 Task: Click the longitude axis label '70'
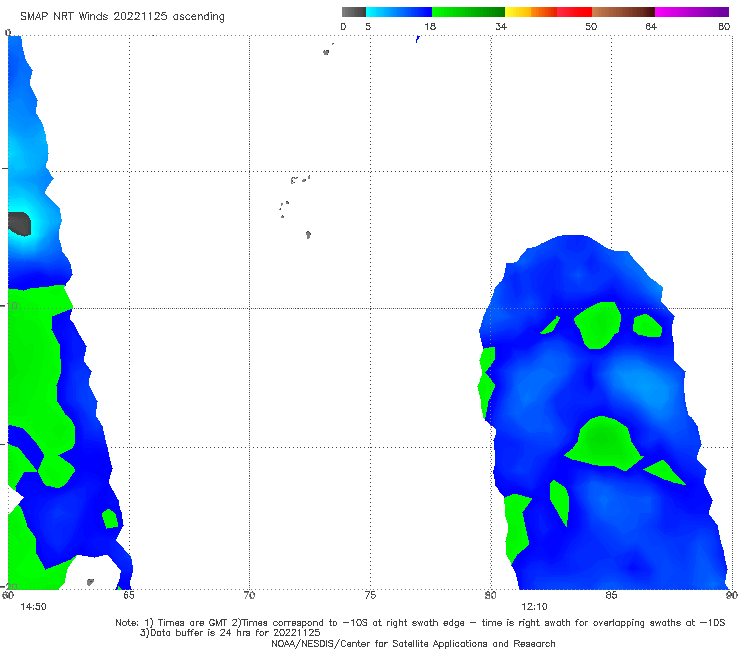tap(249, 595)
